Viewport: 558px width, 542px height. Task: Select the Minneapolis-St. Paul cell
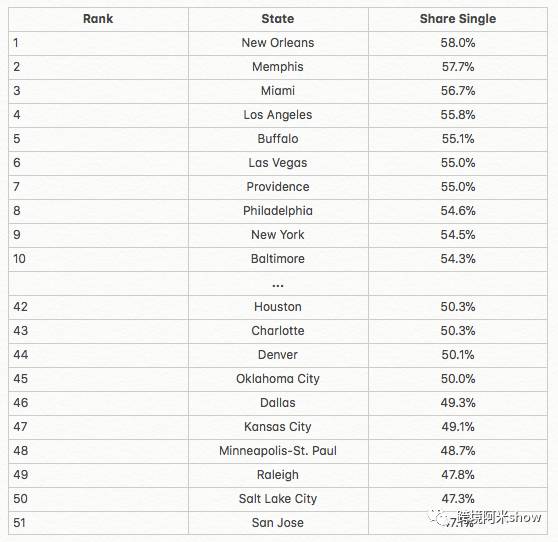pos(278,451)
